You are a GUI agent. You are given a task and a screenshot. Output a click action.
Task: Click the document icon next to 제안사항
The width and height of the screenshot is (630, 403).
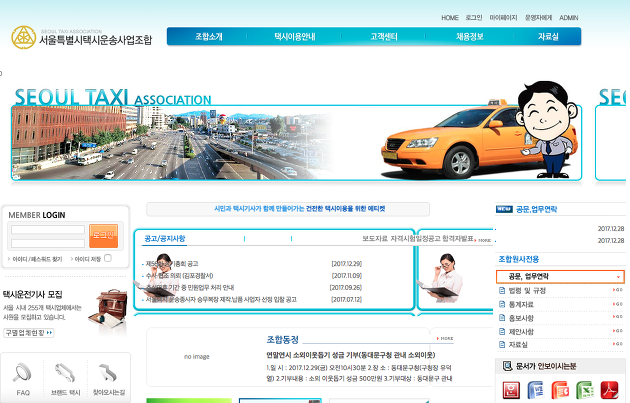click(502, 331)
